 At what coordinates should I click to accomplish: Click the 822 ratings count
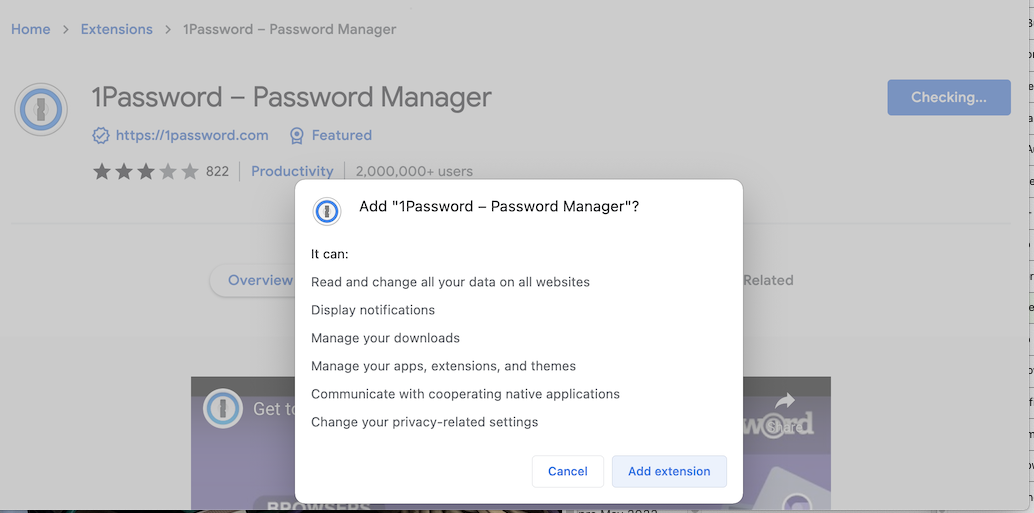[217, 172]
